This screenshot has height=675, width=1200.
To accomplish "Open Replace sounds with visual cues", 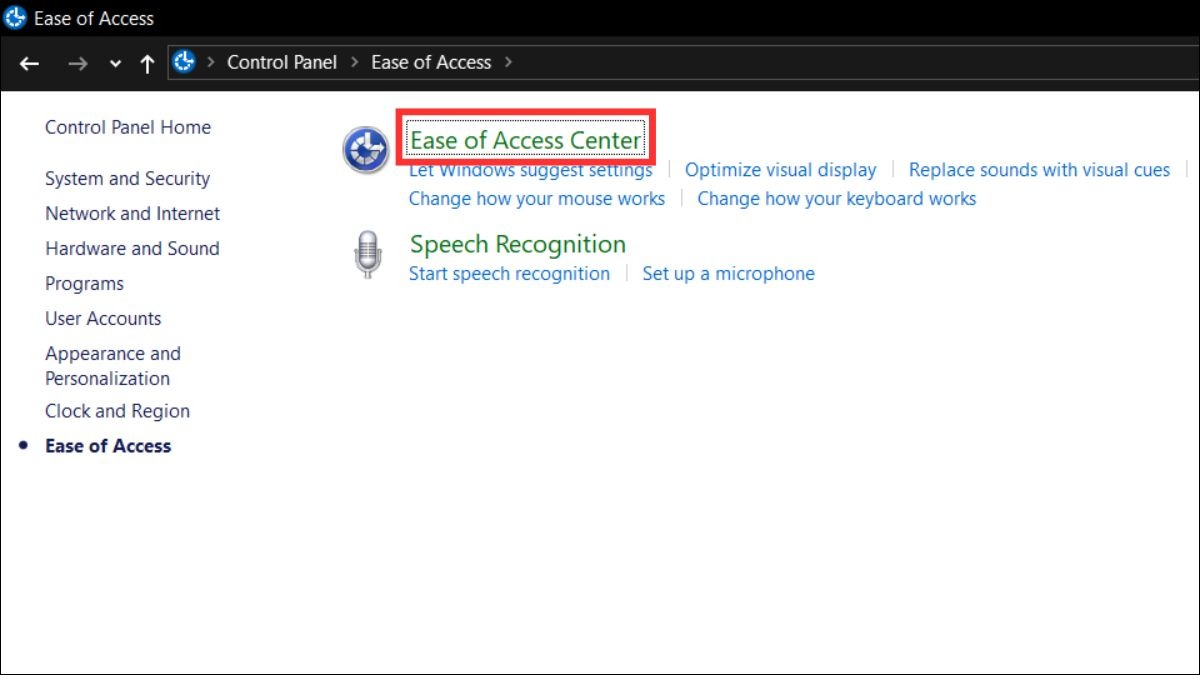I will [1039, 170].
